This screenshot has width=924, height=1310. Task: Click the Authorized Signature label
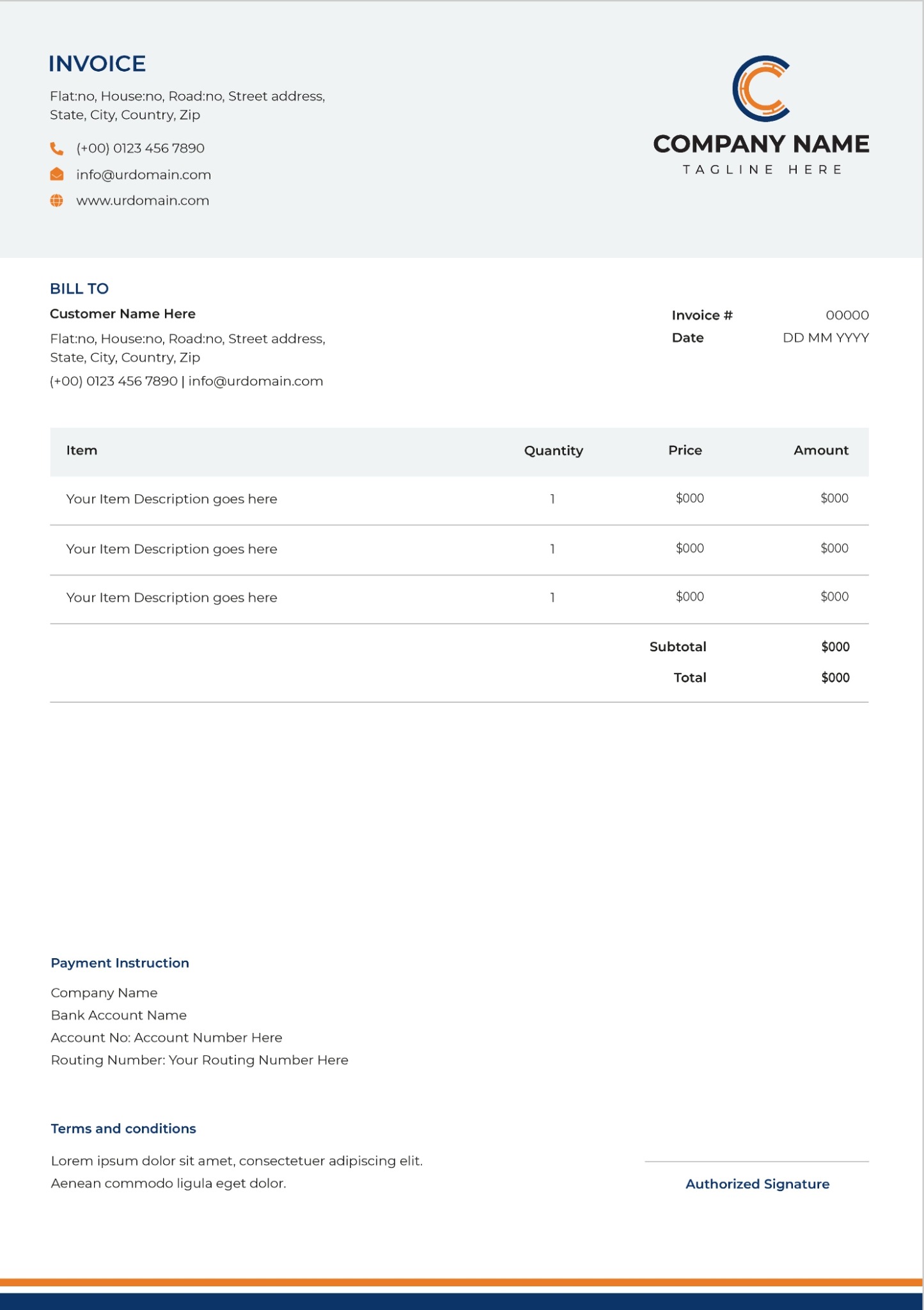pyautogui.click(x=757, y=1184)
